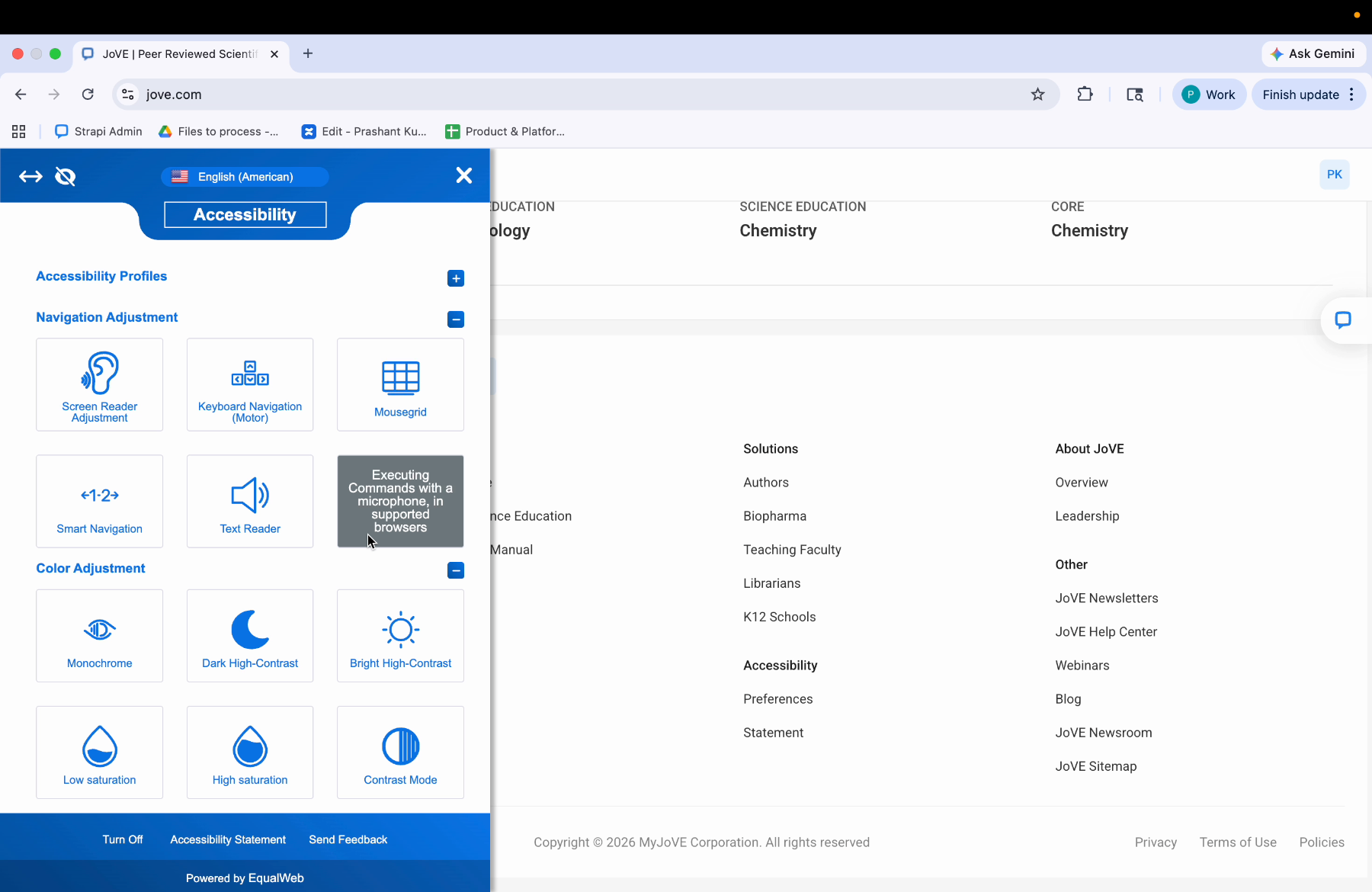Image resolution: width=1372 pixels, height=892 pixels.
Task: Enable Keyboard Navigation (Motor)
Action: (250, 385)
